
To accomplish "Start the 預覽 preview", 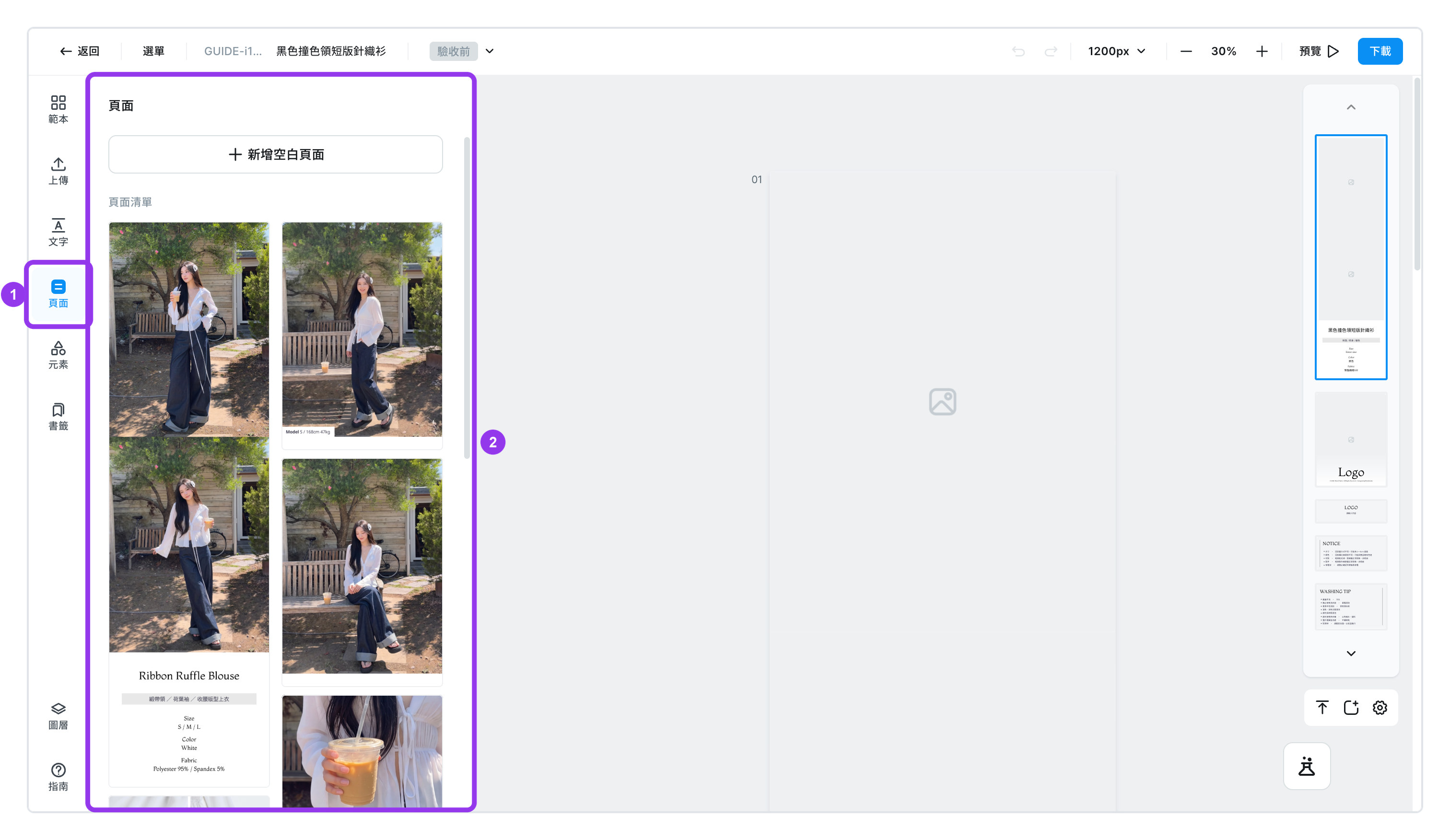I will tap(1319, 51).
